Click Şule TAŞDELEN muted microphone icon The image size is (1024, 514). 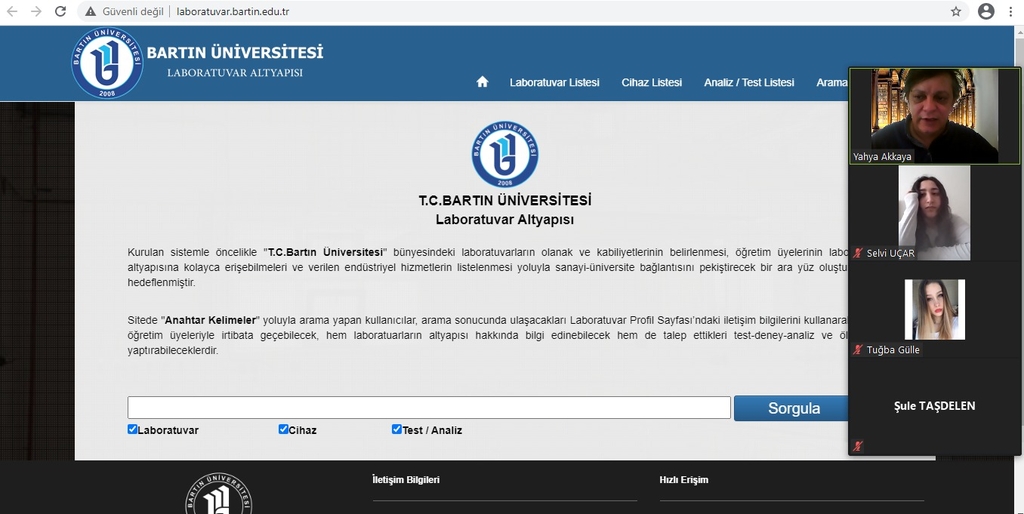pos(858,446)
